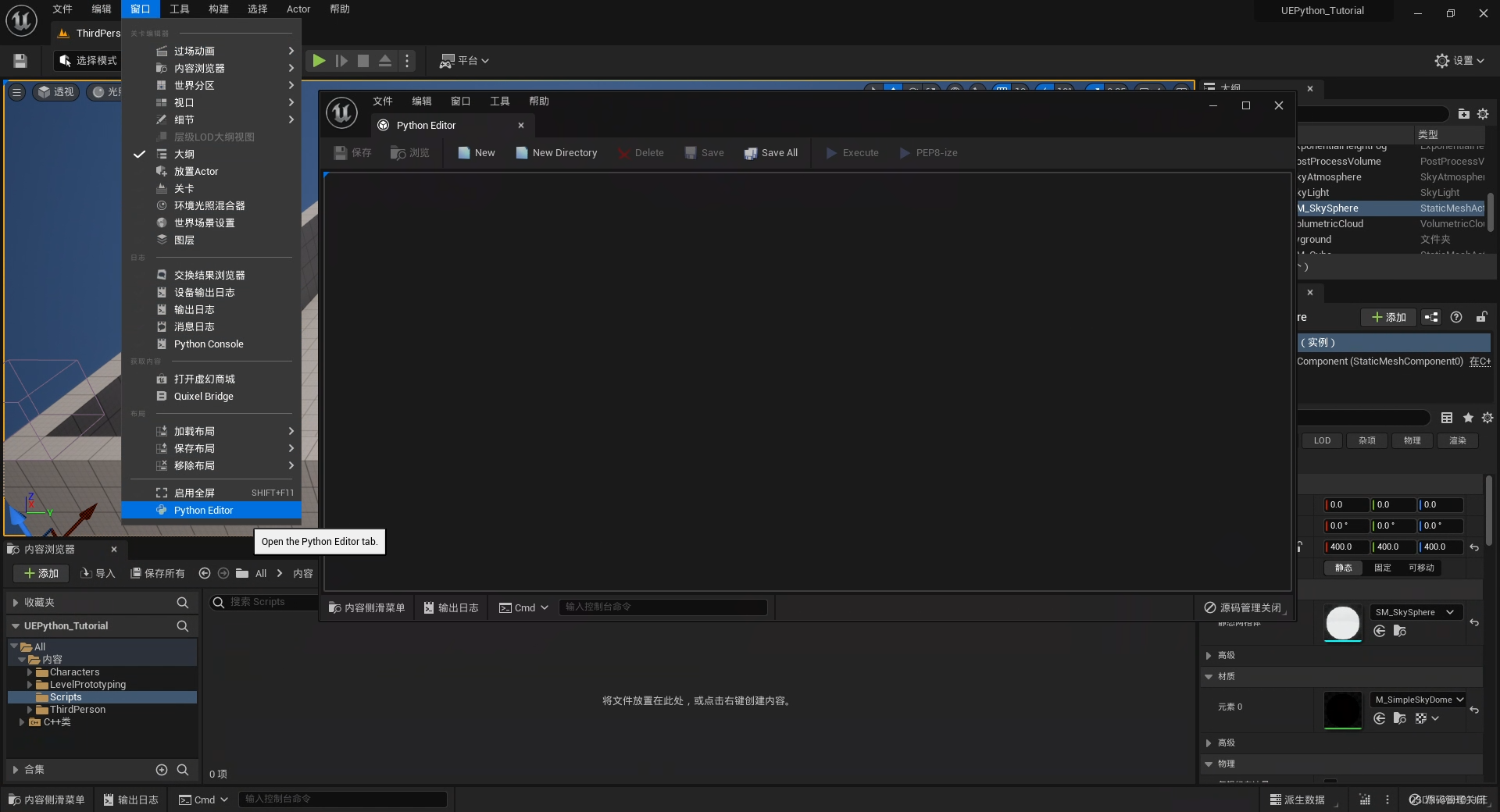1500x812 pixels.
Task: Click Execute in Python Editor toolbar
Action: (852, 153)
